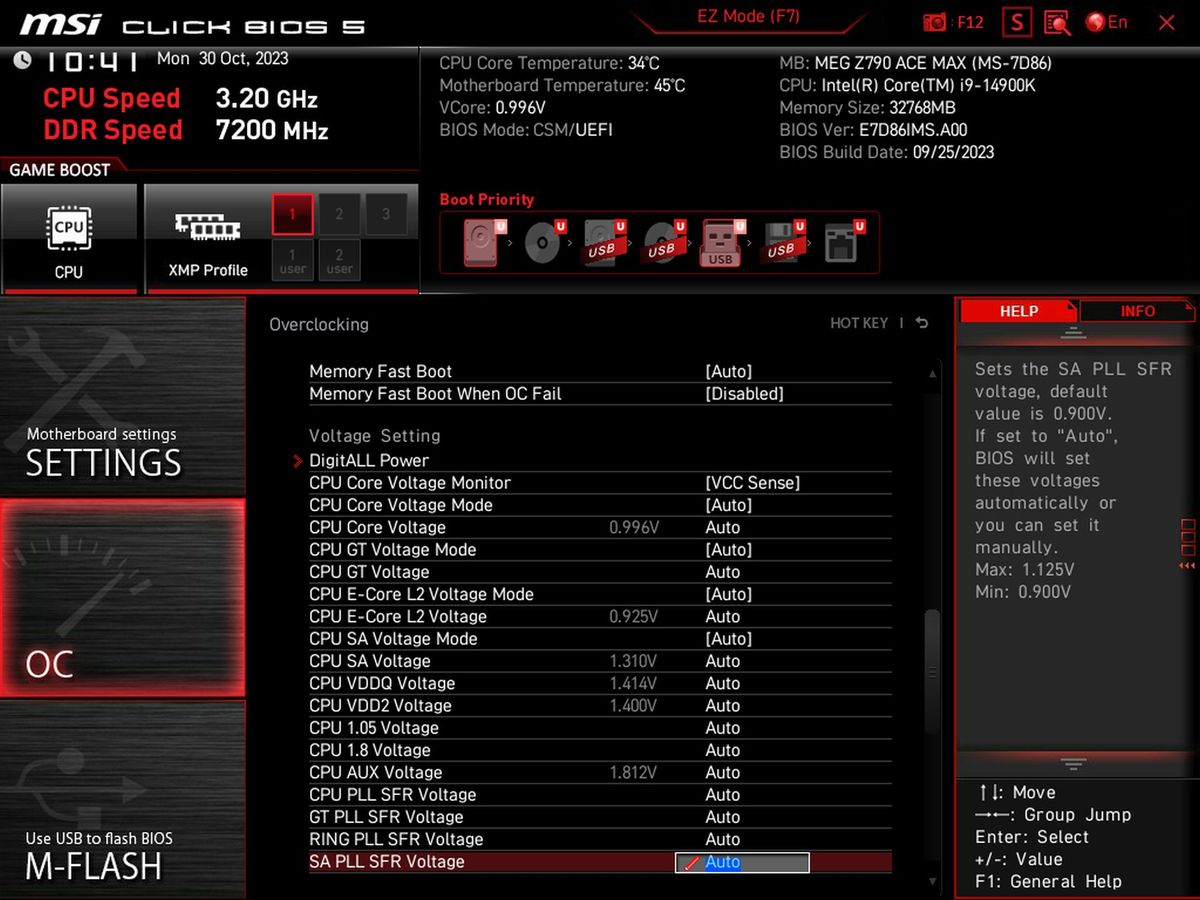Image resolution: width=1200 pixels, height=900 pixels.
Task: Select the USB key boot priority icon
Action: click(x=723, y=242)
